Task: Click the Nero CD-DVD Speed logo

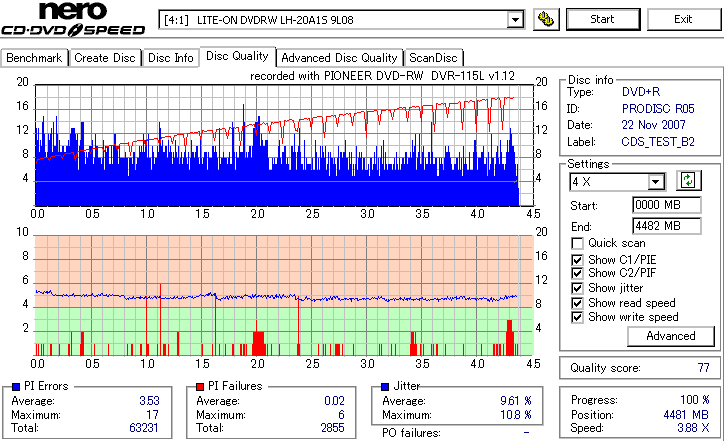Action: point(73,19)
